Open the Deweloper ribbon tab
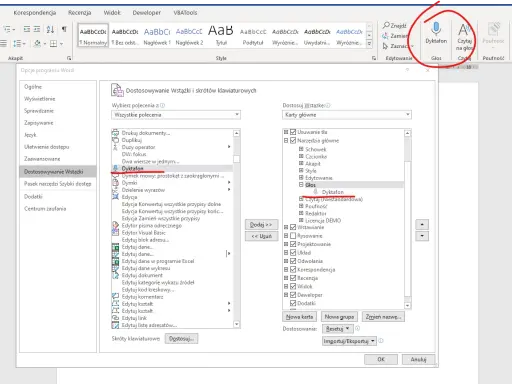The height and width of the screenshot is (384, 512). click(147, 13)
